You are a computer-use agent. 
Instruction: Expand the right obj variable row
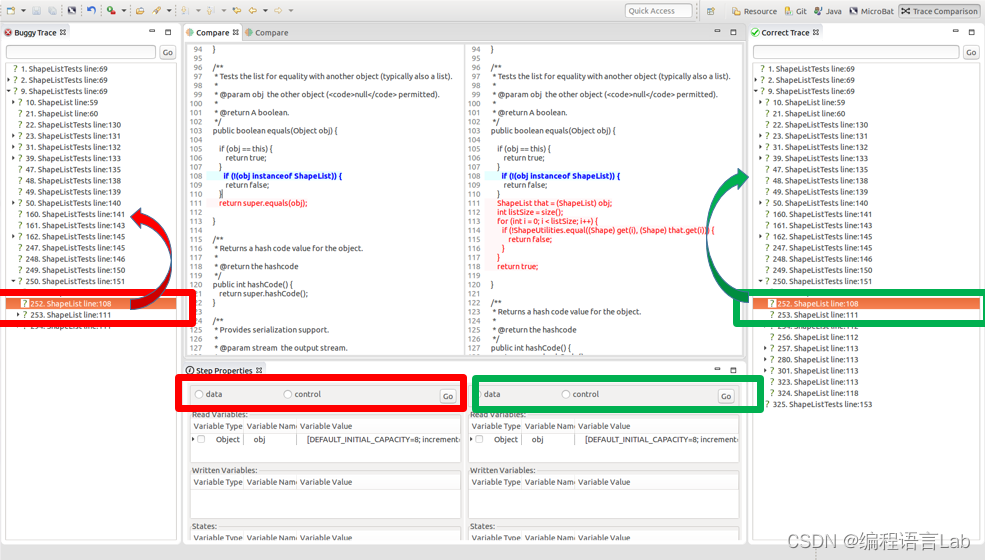coord(471,439)
